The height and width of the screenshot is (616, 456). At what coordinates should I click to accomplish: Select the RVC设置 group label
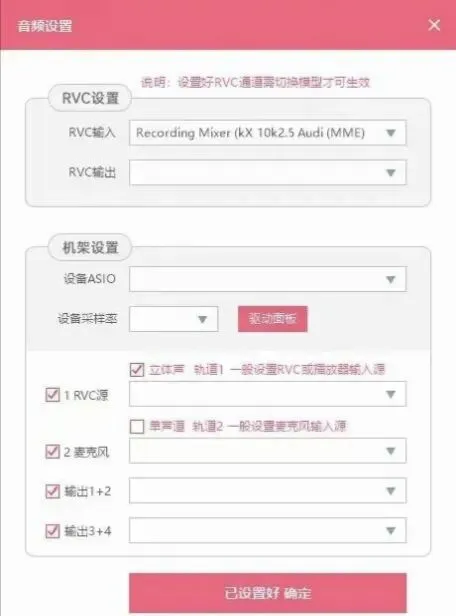90,98
